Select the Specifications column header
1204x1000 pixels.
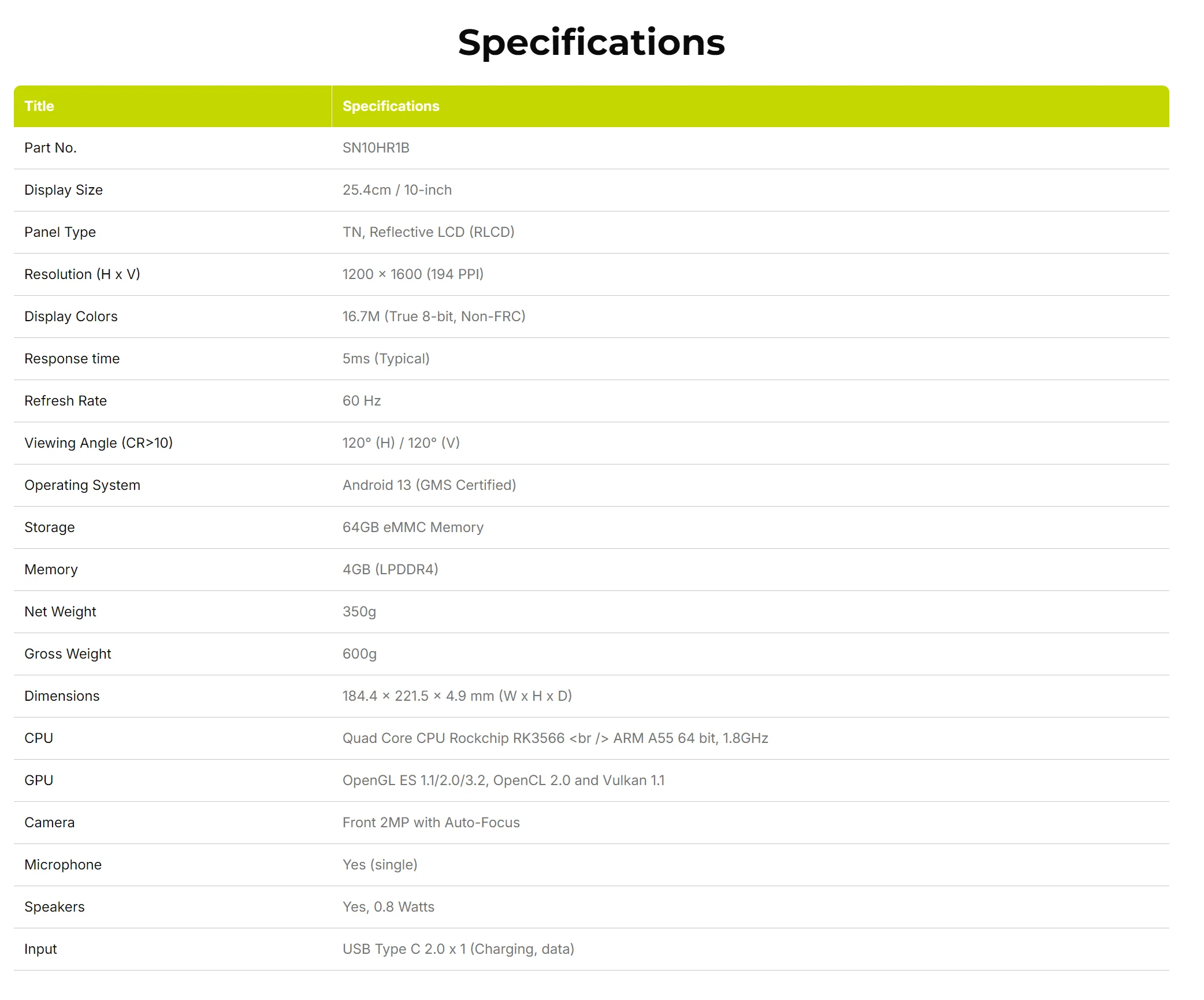tap(391, 106)
